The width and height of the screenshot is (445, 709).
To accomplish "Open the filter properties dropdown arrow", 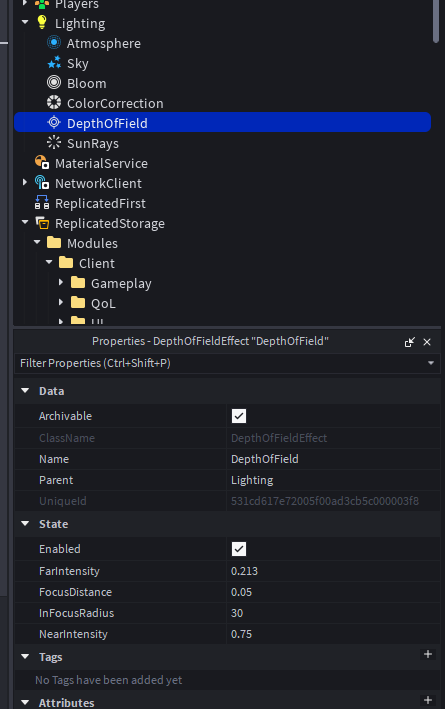I will click(x=431, y=363).
